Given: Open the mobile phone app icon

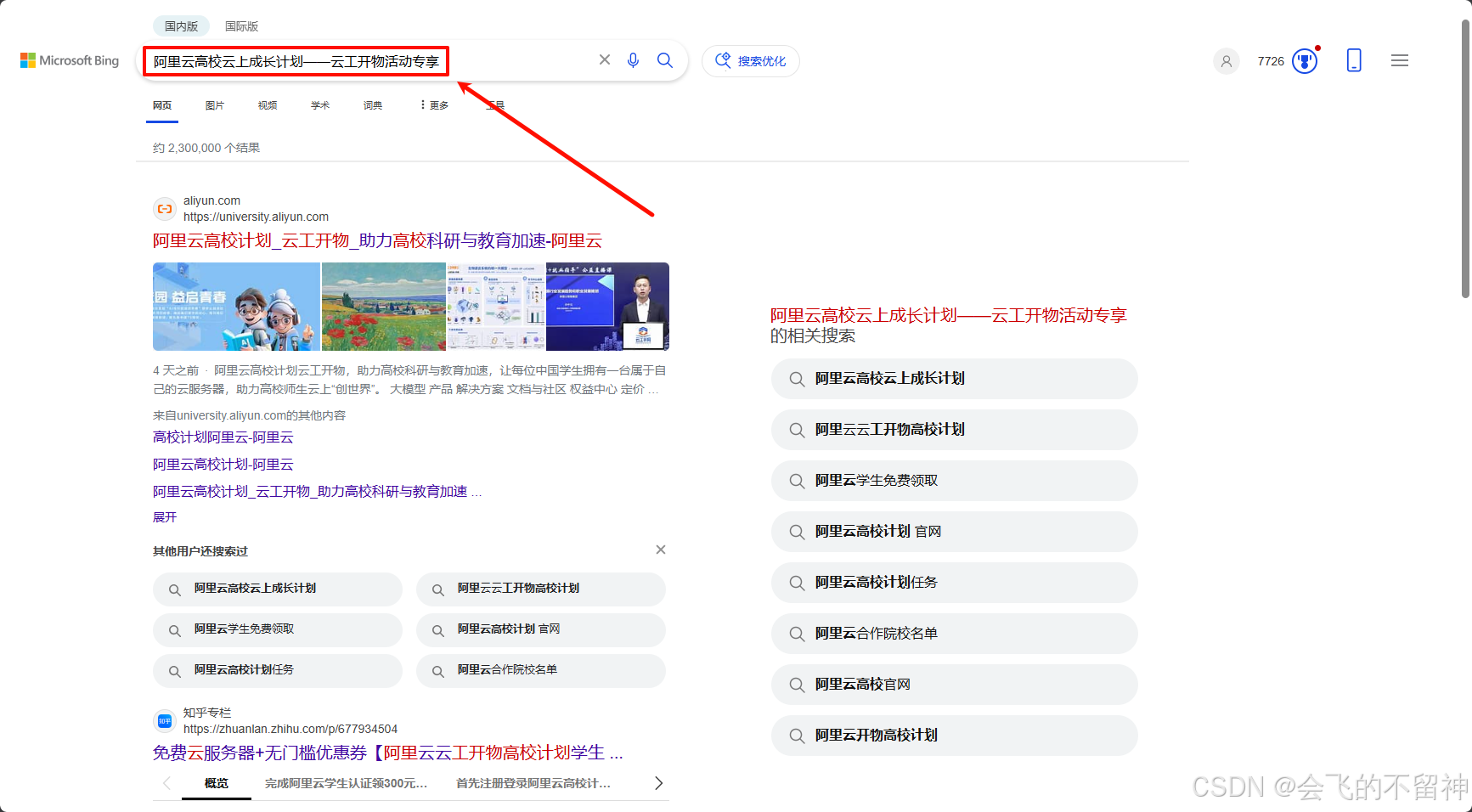Looking at the screenshot, I should pyautogui.click(x=1354, y=60).
